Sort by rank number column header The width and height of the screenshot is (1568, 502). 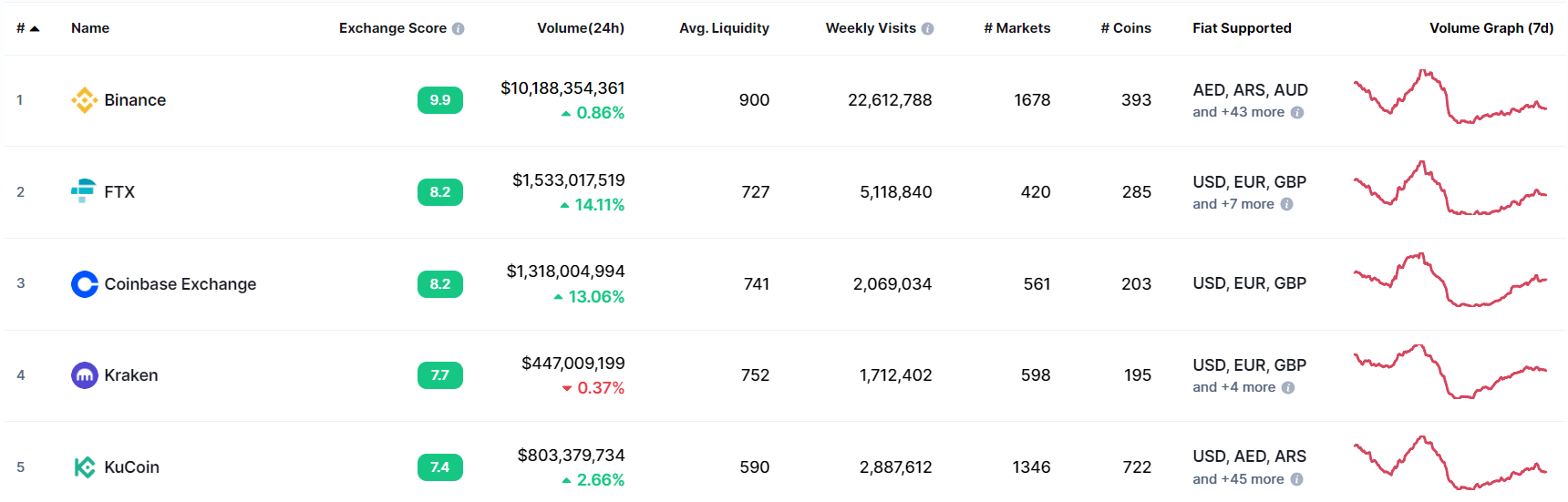pos(27,28)
